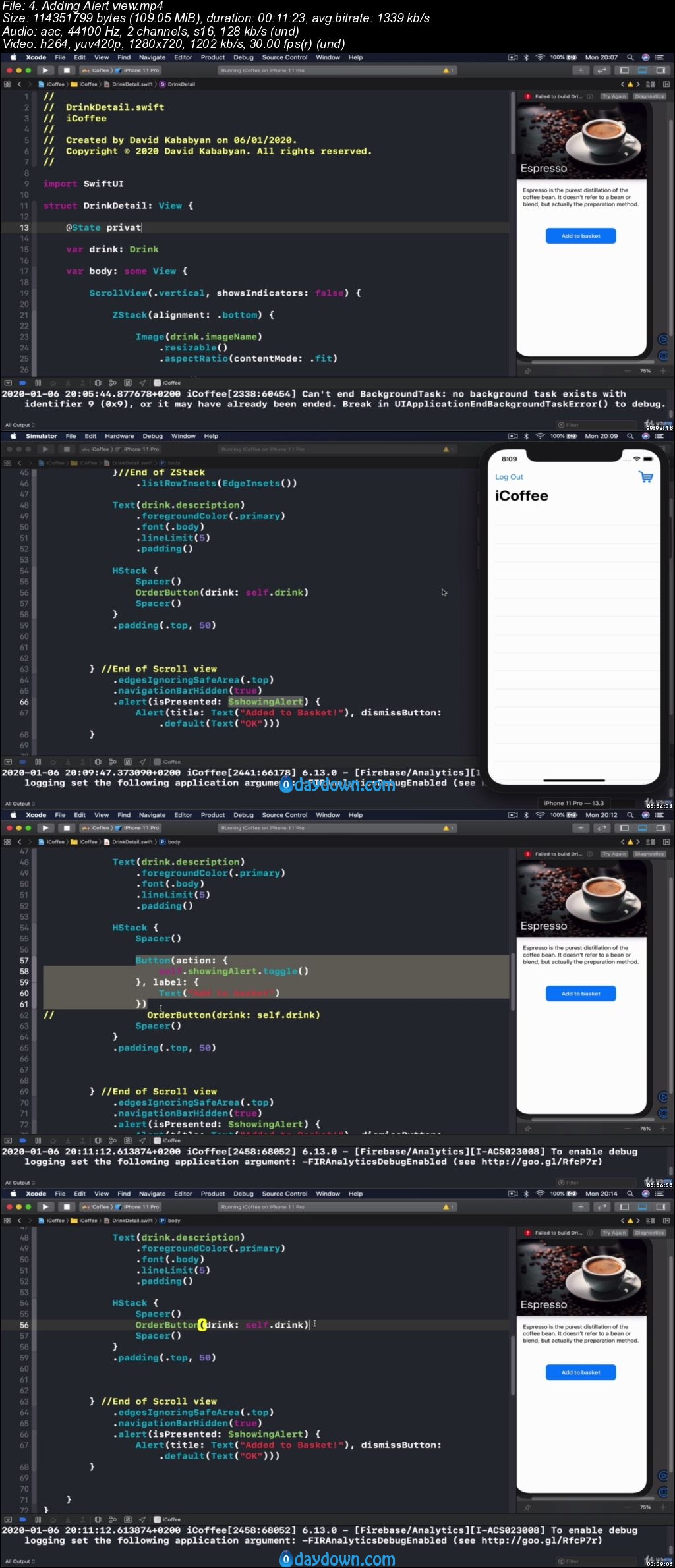Viewport: 675px width, 1568px height.
Task: Click the activity warning badge in the 20:07 toolbar
Action: (x=446, y=70)
